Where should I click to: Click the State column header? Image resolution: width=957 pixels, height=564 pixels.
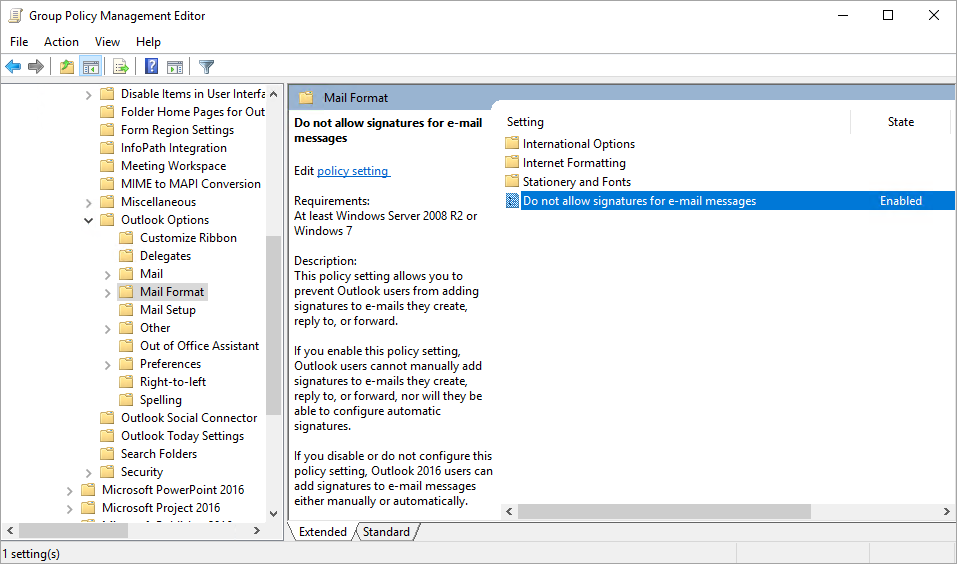click(900, 122)
